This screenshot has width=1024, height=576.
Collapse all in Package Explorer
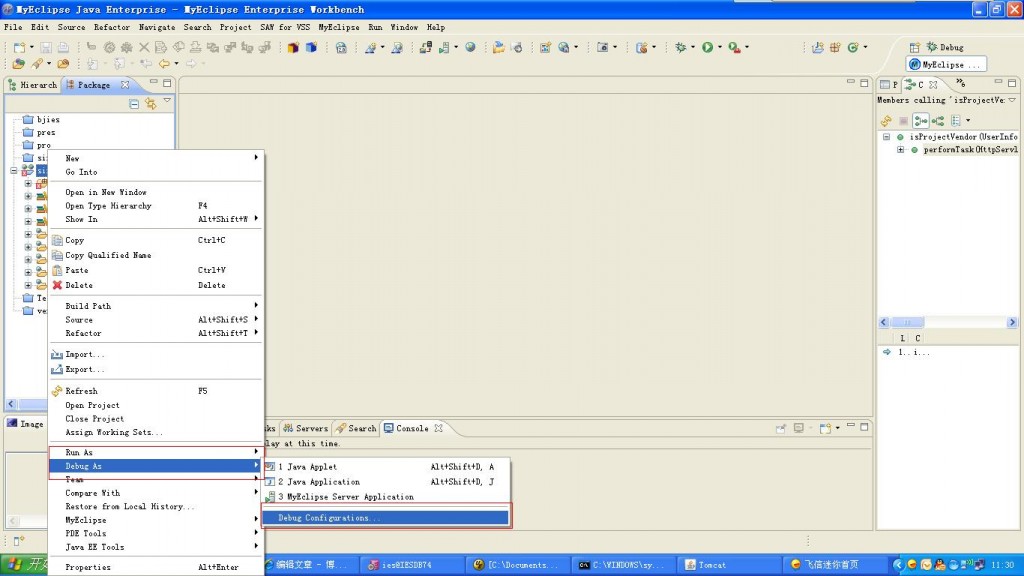[x=134, y=104]
